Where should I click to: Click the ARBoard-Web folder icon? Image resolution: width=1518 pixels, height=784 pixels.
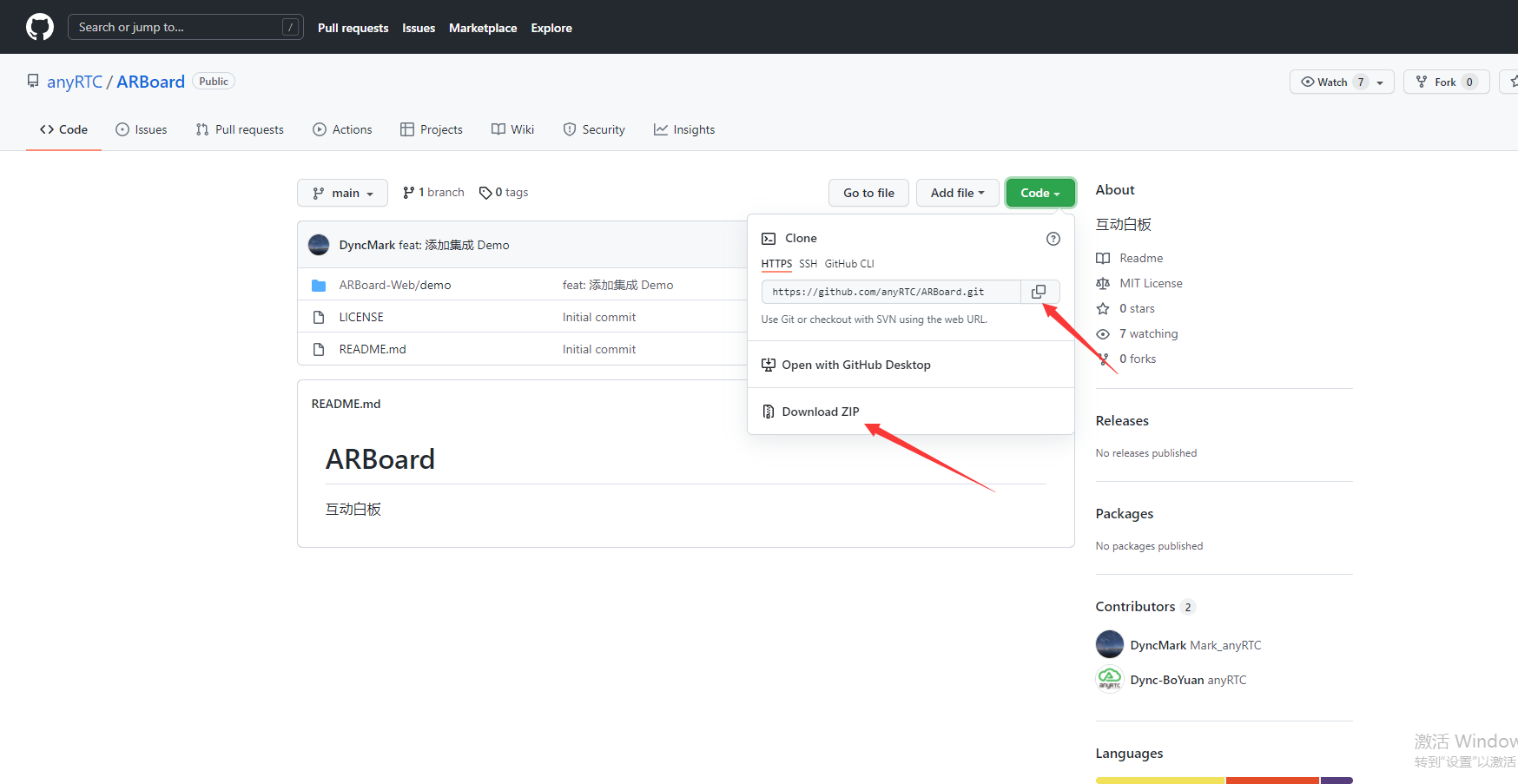tap(319, 285)
